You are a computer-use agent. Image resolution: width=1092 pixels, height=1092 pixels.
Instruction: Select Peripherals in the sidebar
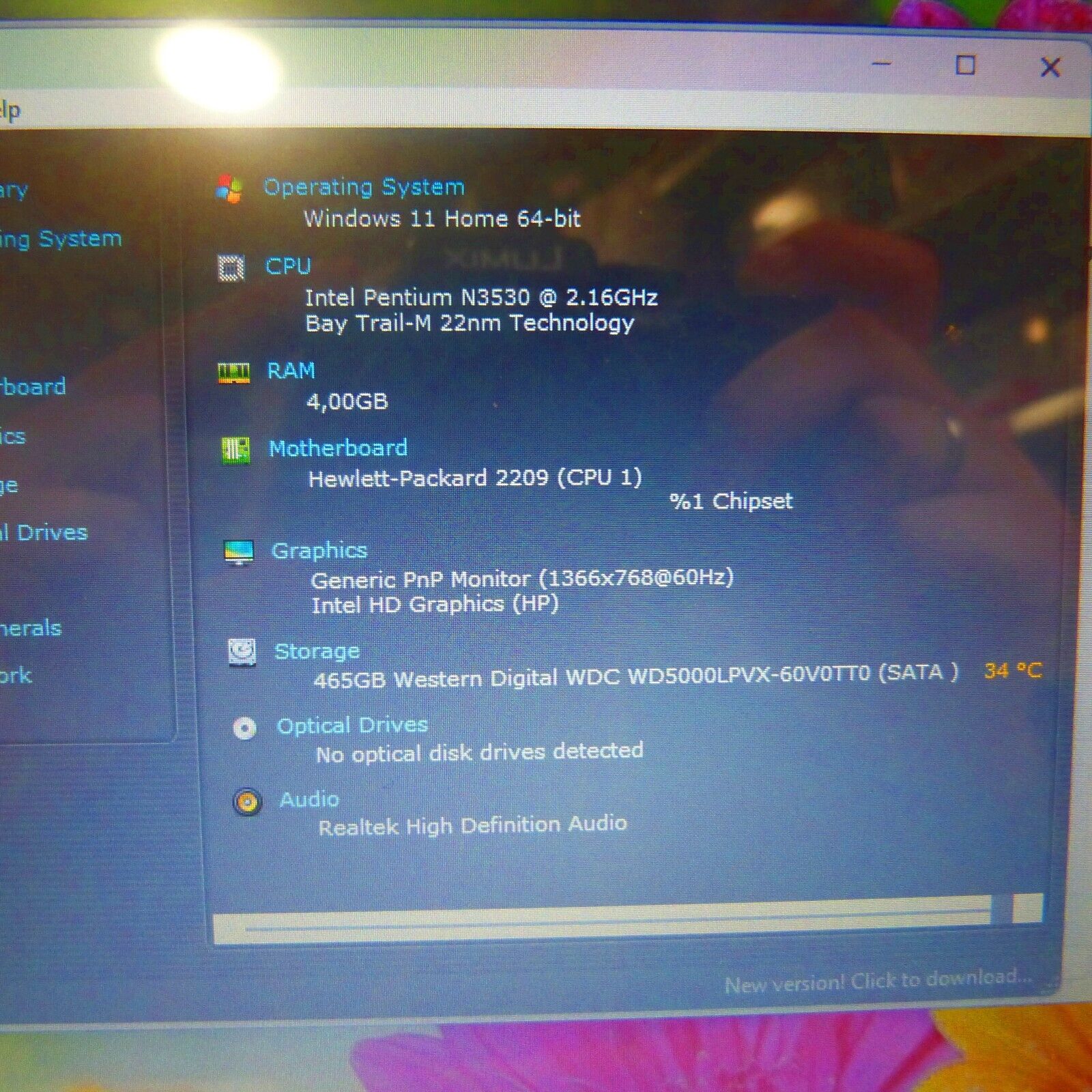pyautogui.click(x=31, y=628)
